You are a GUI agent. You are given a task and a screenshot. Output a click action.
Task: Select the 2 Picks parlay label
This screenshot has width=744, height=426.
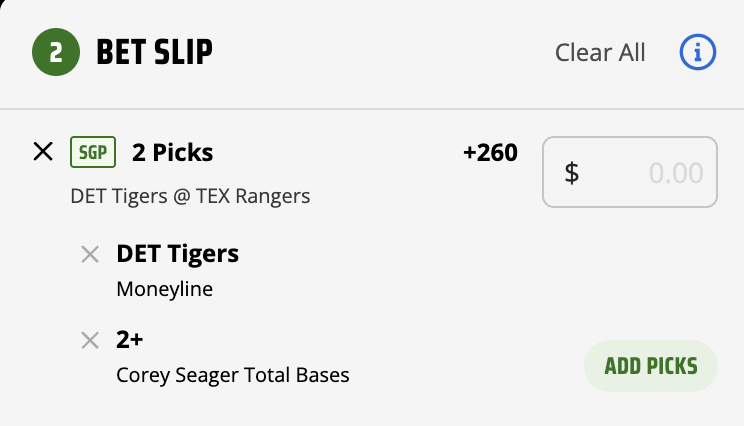(x=173, y=153)
